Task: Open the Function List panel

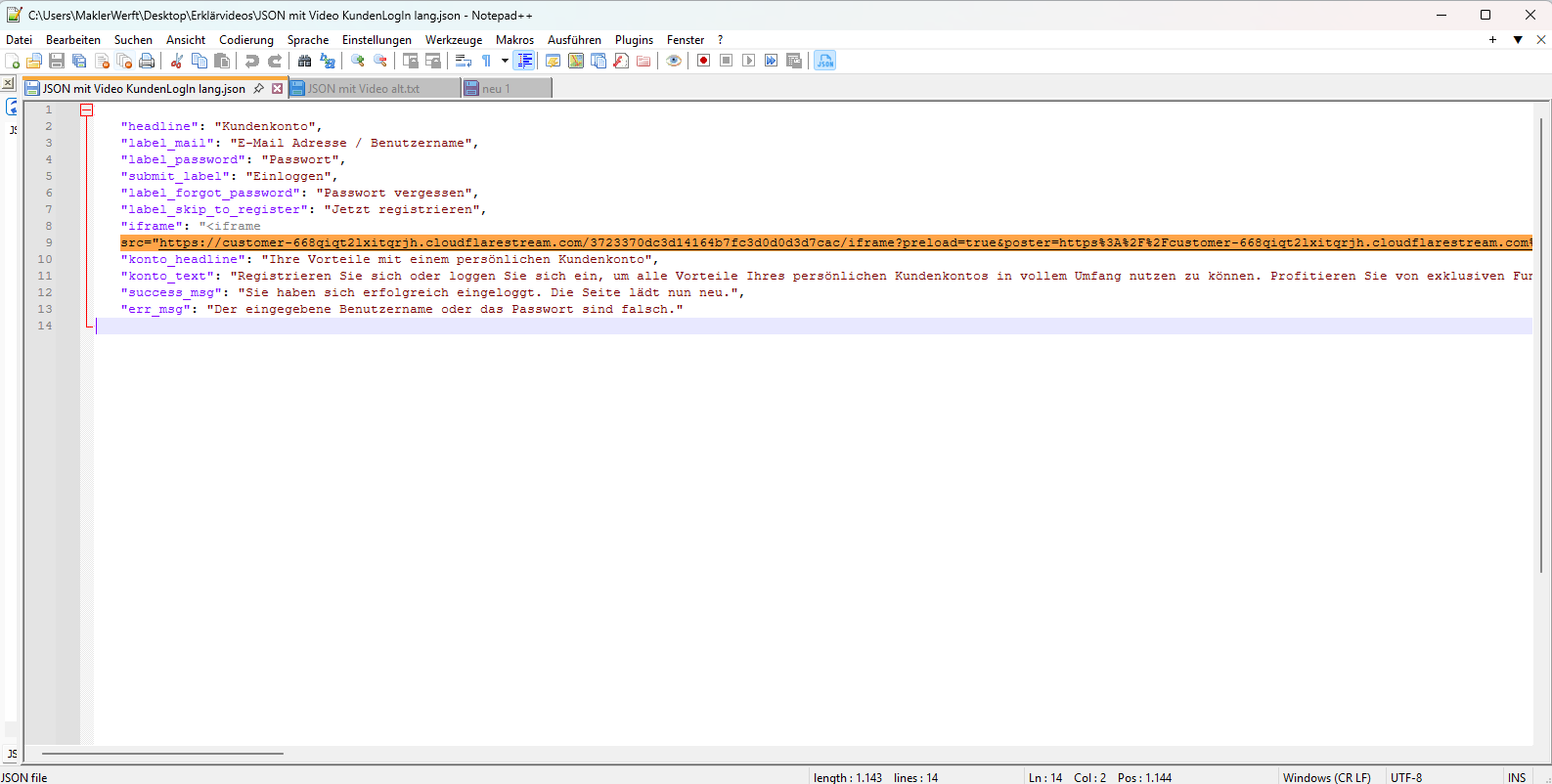Action: pos(621,61)
